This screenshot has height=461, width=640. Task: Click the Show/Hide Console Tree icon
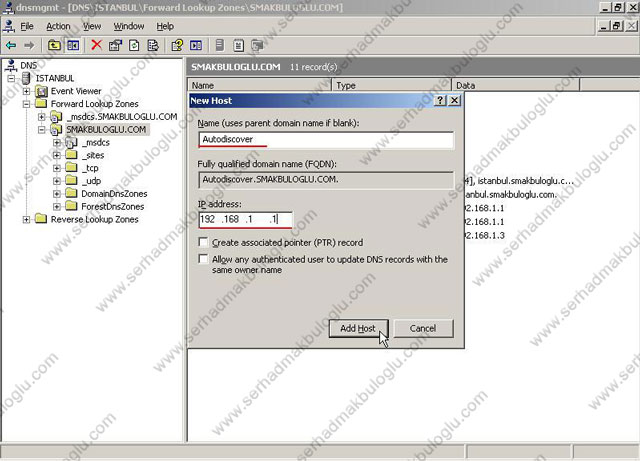tap(71, 45)
